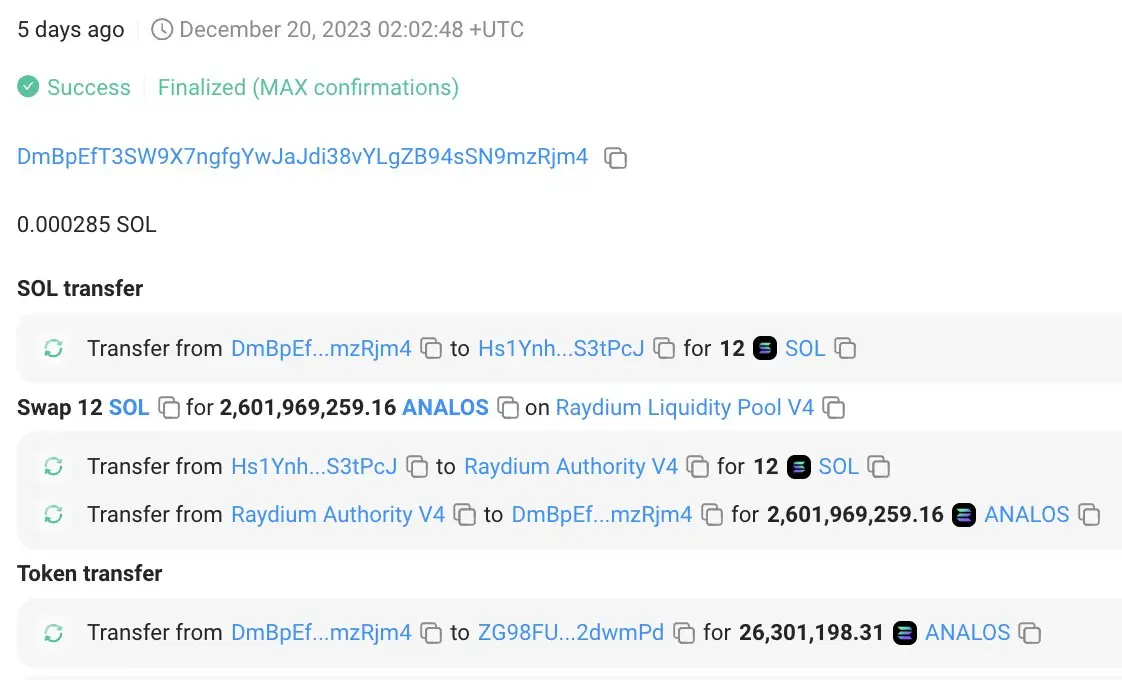Select the '5 days ago' age text
Viewport: 1122px width, 680px height.
click(x=71, y=29)
